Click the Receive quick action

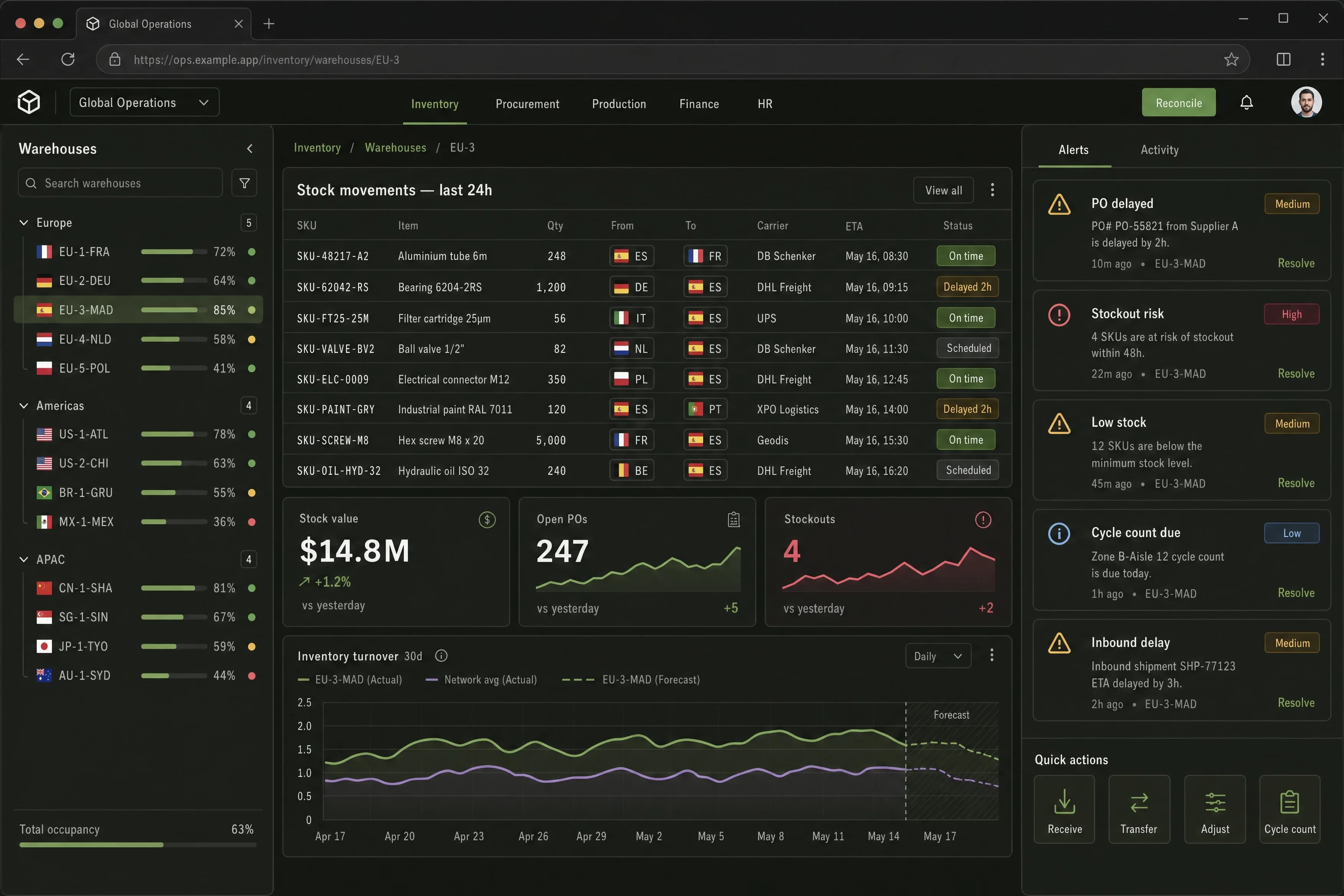(x=1064, y=809)
